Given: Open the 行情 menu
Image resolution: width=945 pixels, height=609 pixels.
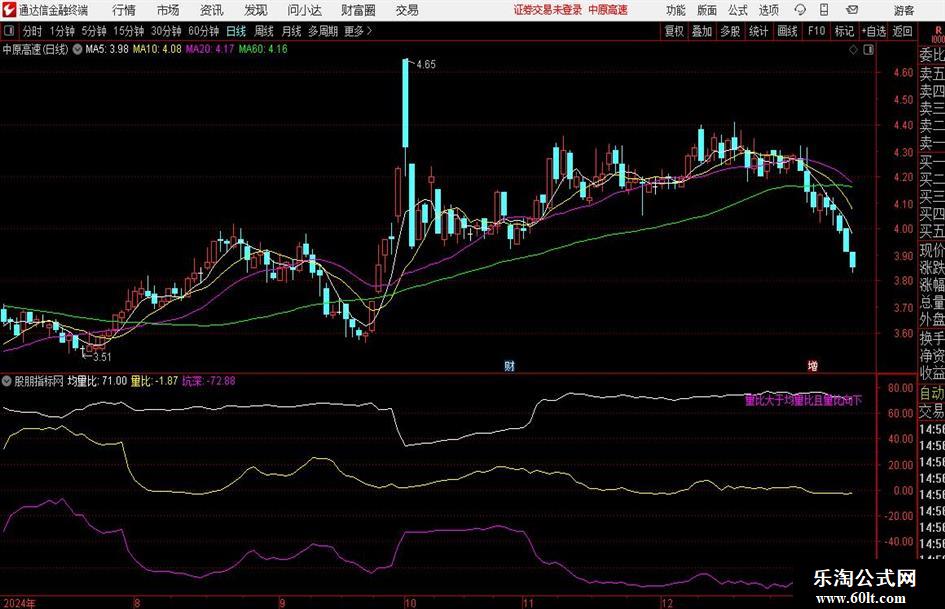Looking at the screenshot, I should tap(124, 10).
